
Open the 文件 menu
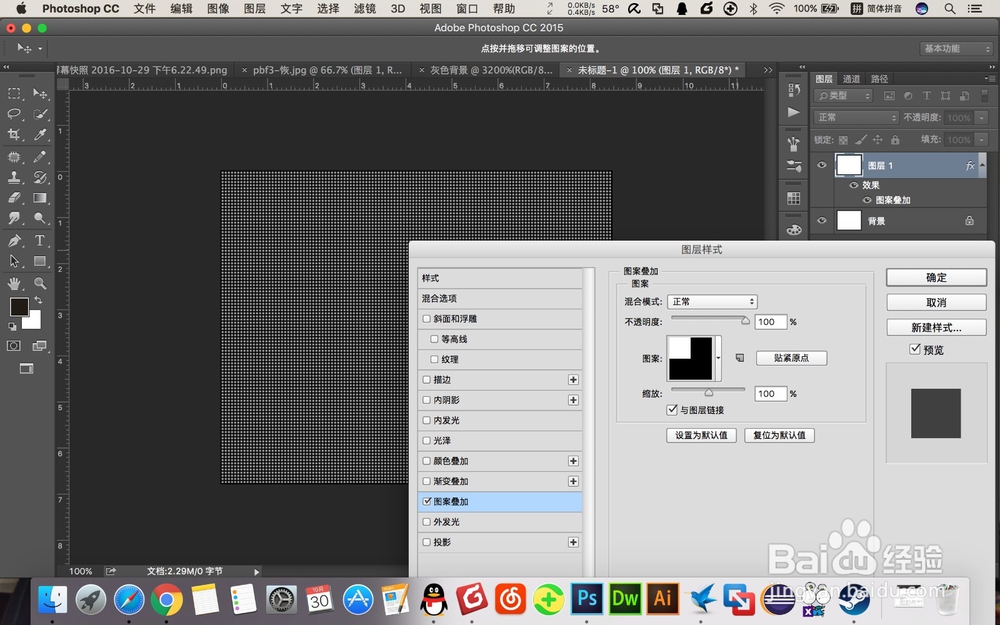[x=145, y=9]
